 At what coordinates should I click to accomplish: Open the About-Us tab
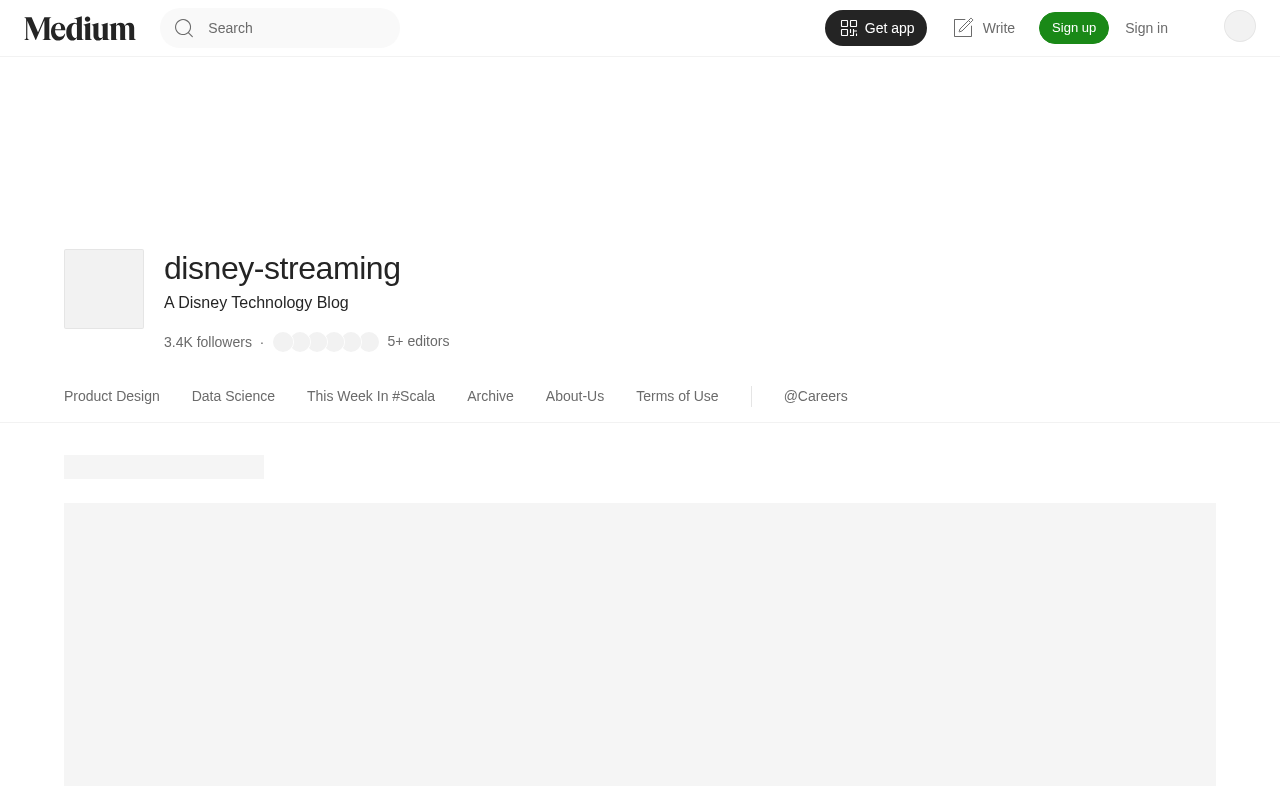click(x=575, y=396)
